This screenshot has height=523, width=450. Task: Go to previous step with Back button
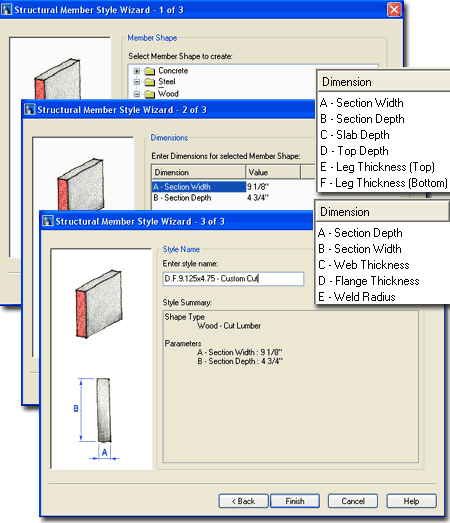pos(244,501)
